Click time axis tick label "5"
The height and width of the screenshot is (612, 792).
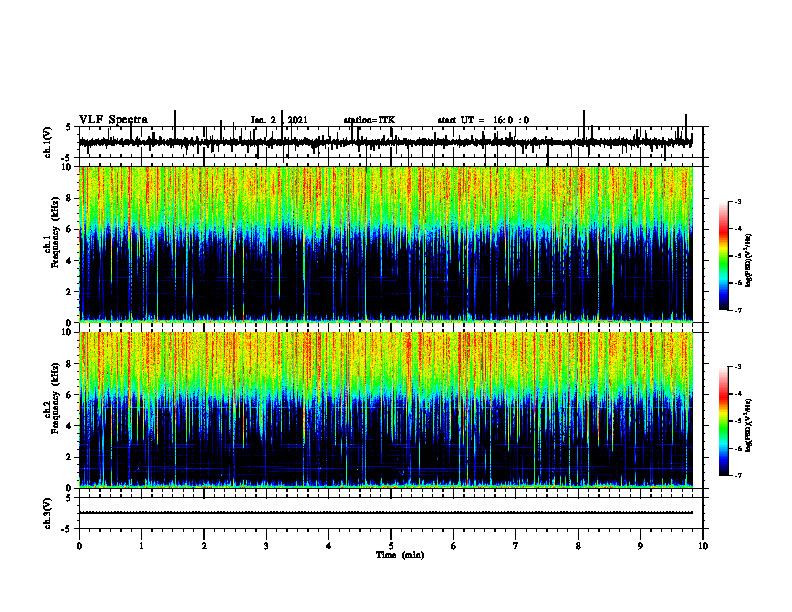[391, 546]
